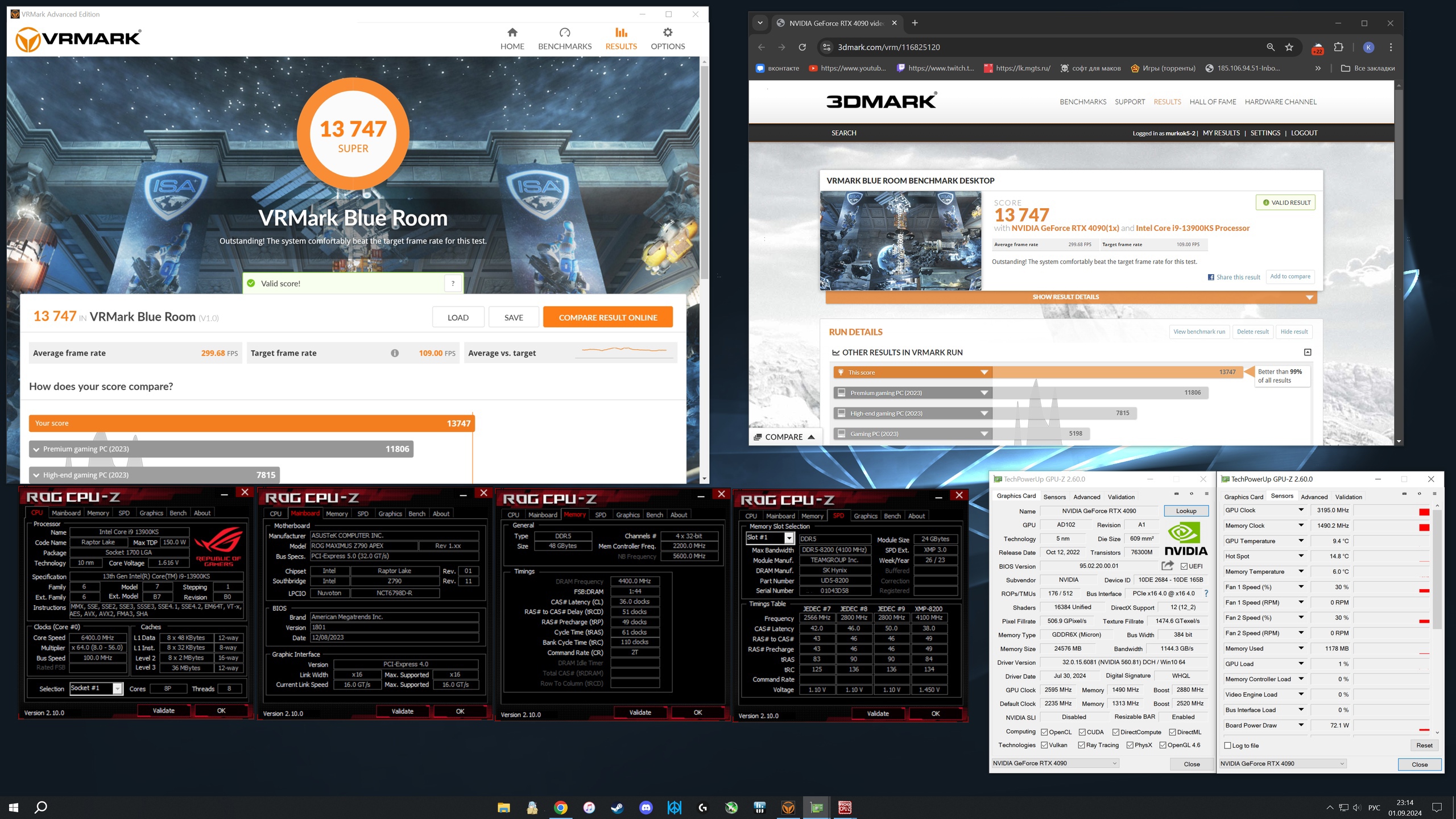
Task: Open This score dropdown on 3DMark page
Action: click(x=984, y=373)
